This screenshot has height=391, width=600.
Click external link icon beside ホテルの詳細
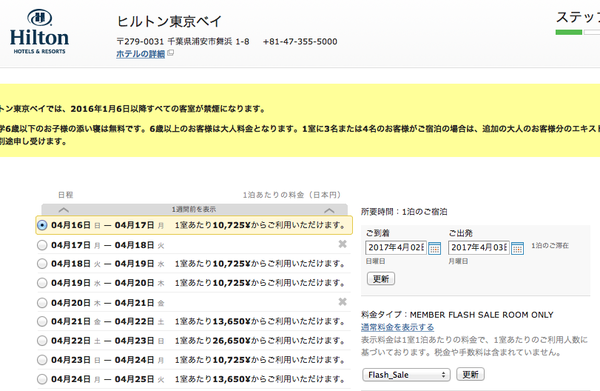point(171,53)
